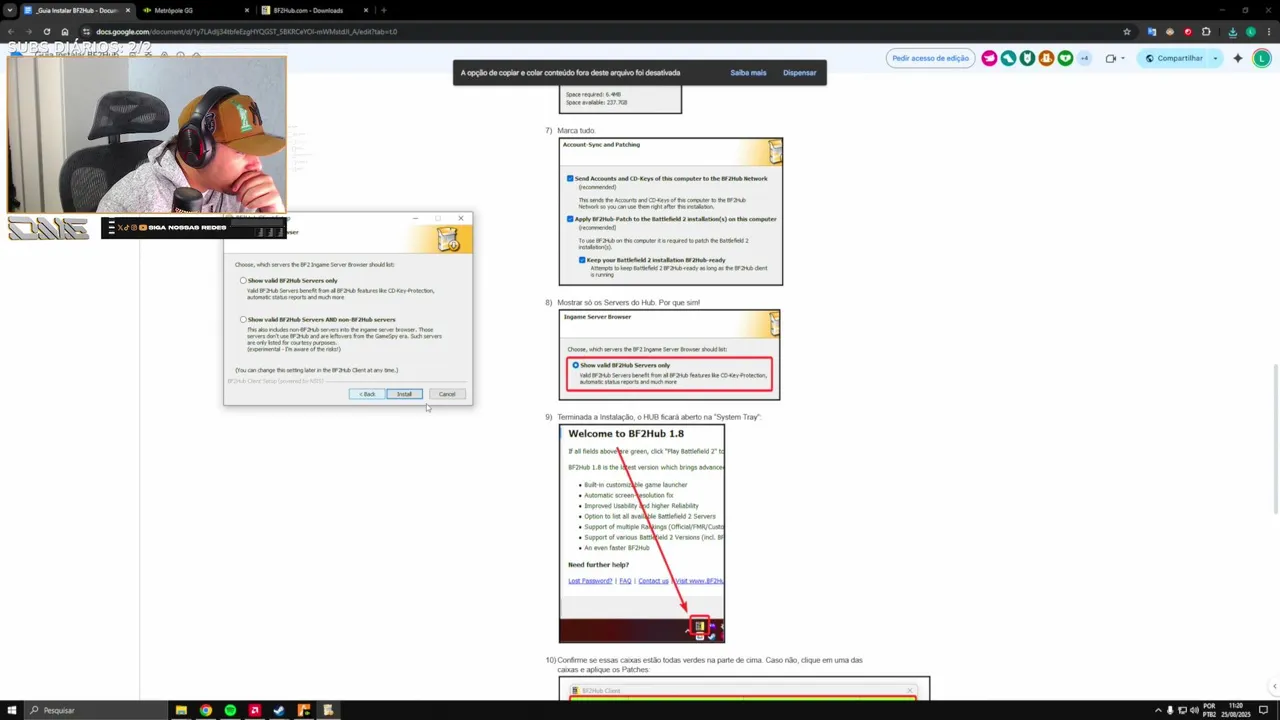Click the Back button in installer dialog
Viewport: 1280px width, 720px height.
coord(367,394)
